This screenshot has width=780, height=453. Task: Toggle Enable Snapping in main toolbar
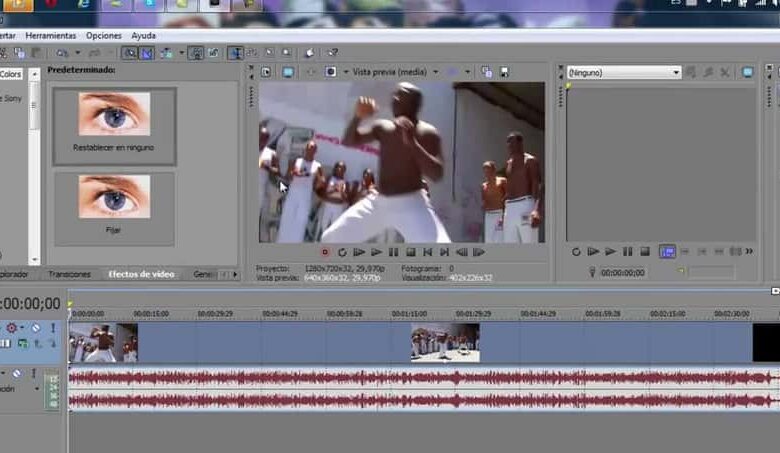(130, 53)
